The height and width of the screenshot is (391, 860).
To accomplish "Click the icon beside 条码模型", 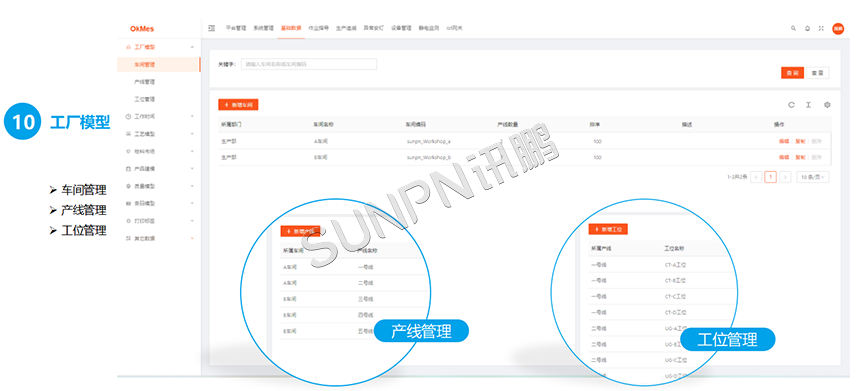I will pyautogui.click(x=128, y=203).
